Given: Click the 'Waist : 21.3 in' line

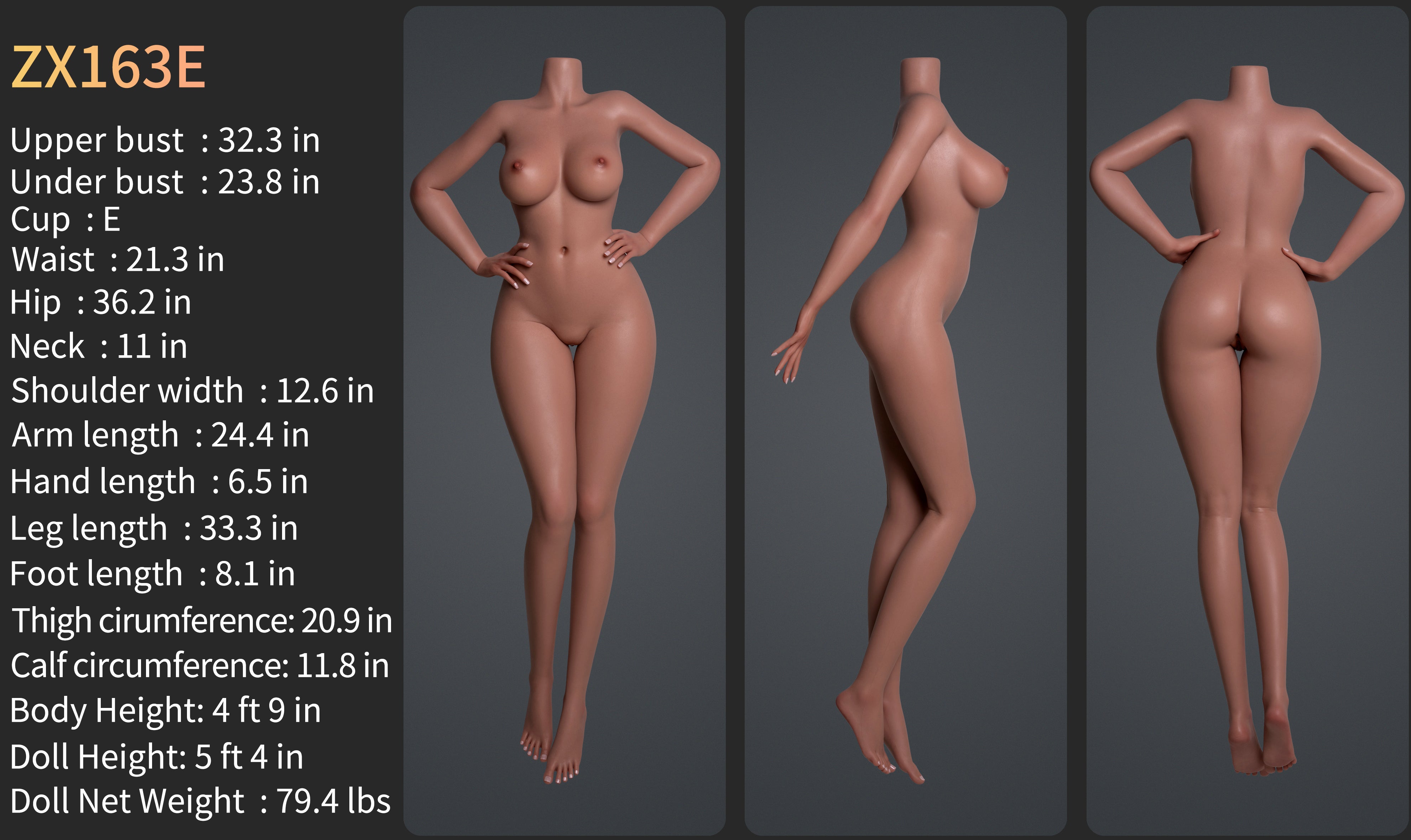Looking at the screenshot, I should [x=118, y=260].
